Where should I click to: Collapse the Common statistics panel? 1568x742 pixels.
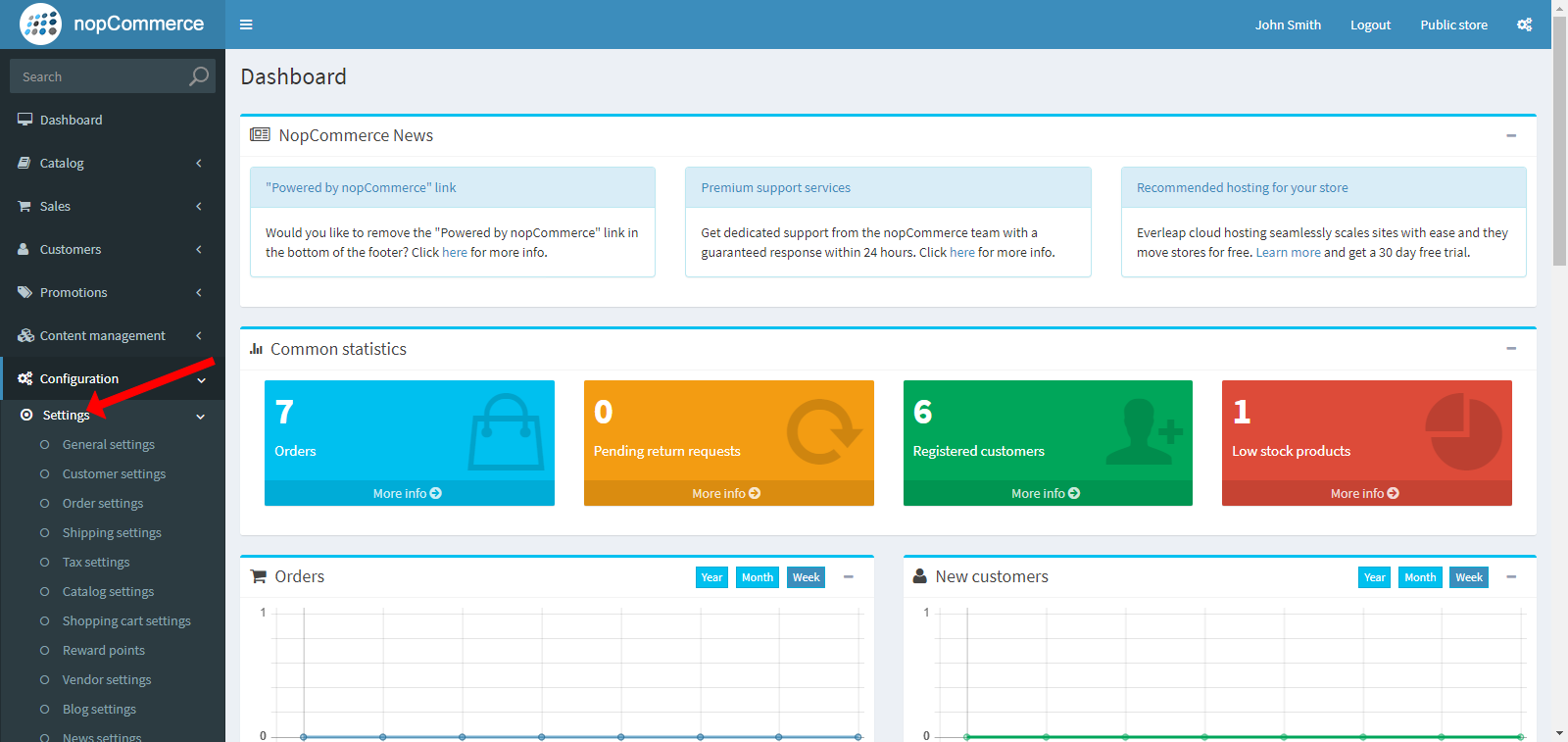[x=1511, y=348]
